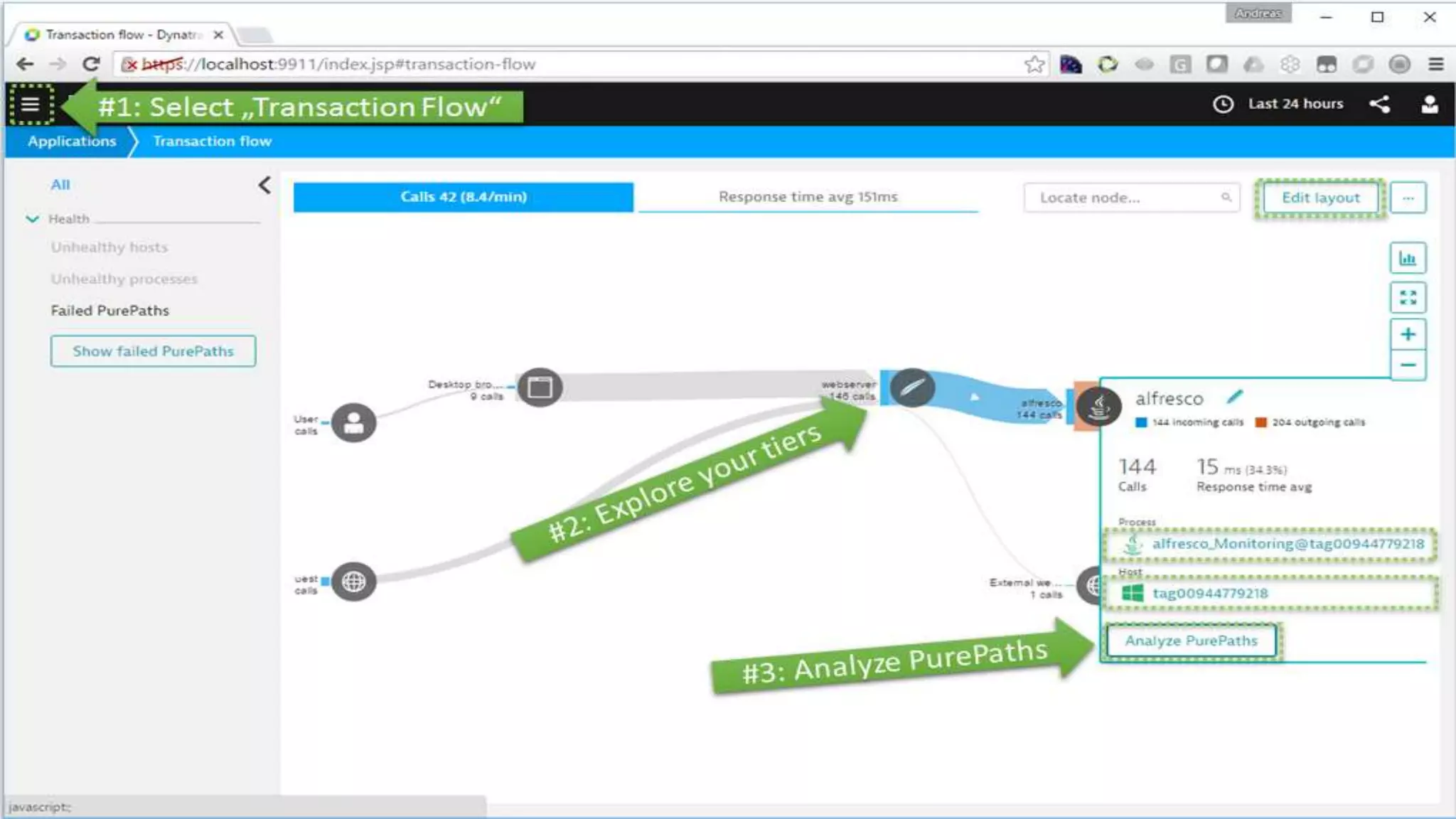The image size is (1456, 819).
Task: Select the Calls 42 tab
Action: 463,197
